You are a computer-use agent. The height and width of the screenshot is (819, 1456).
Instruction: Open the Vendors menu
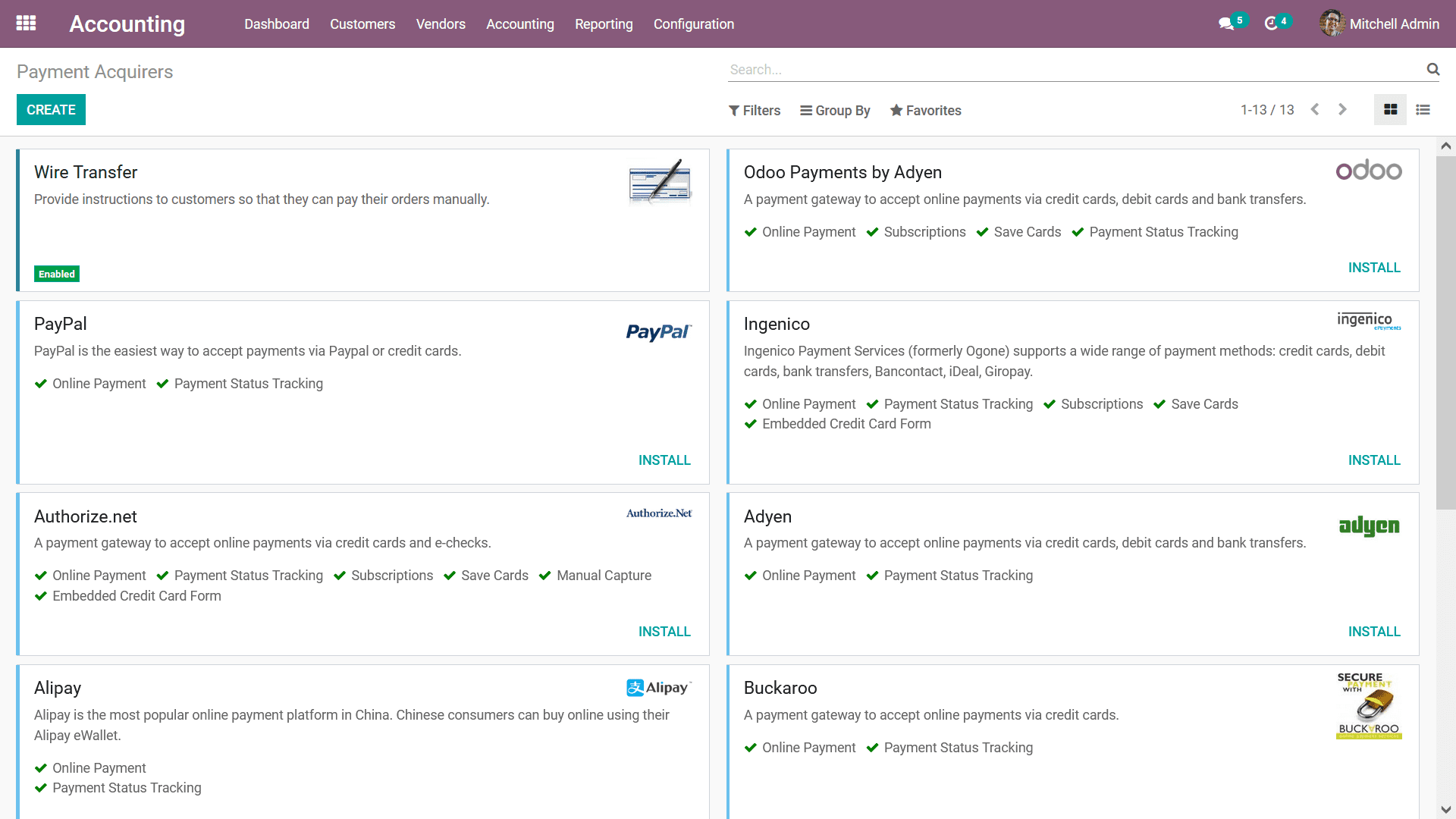[441, 24]
